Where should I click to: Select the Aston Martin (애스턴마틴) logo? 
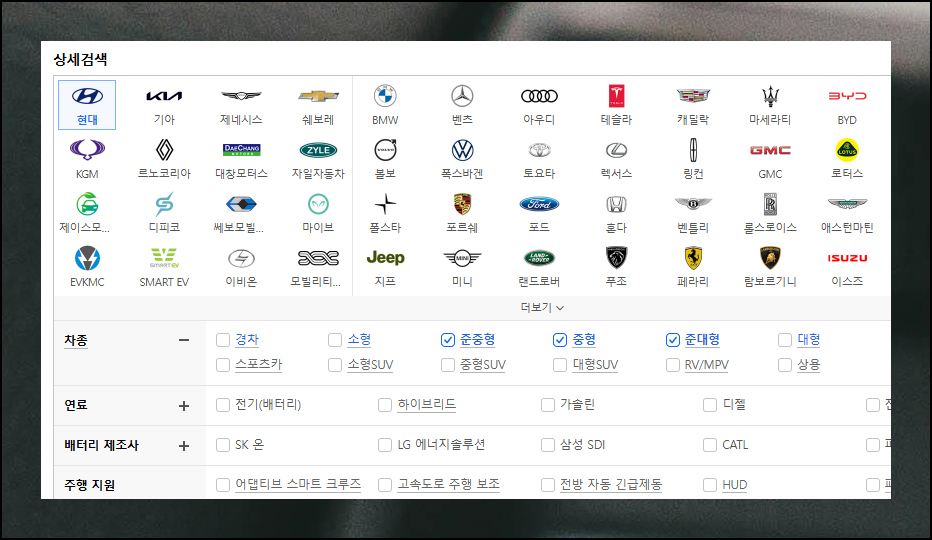tap(847, 203)
